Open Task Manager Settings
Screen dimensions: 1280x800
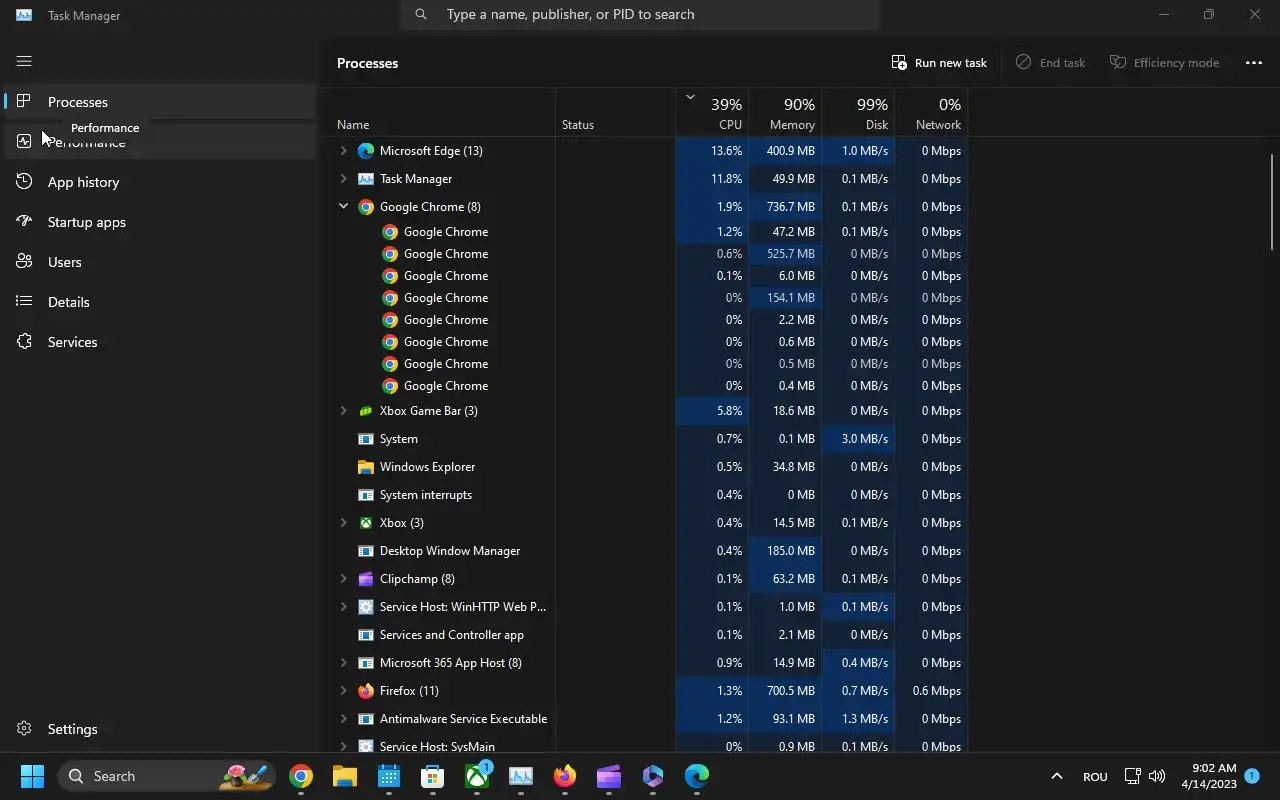(x=160, y=729)
